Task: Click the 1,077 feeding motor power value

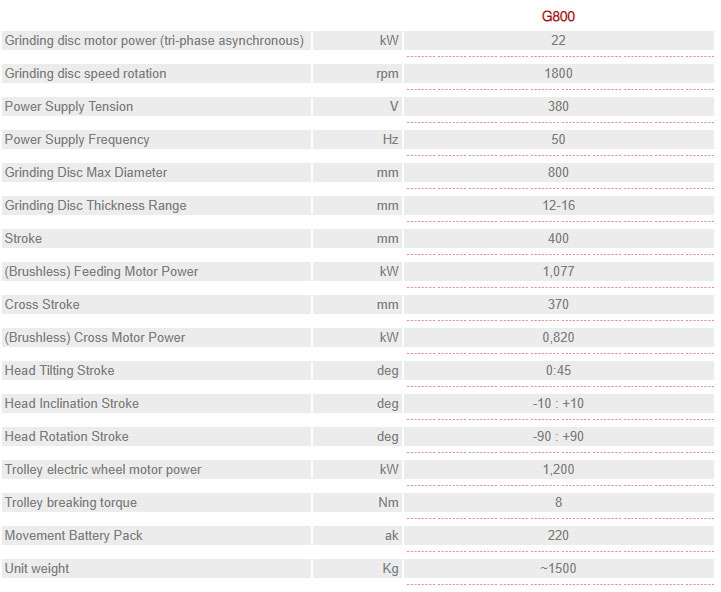Action: coord(559,271)
